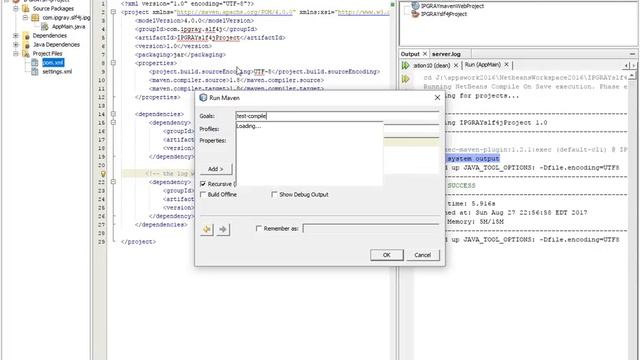
Task: Switch to the Output tab
Action: point(410,54)
